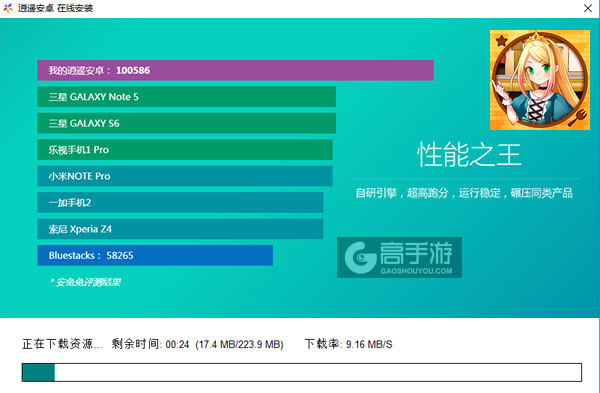Click the filled part of download progress bar
This screenshot has width=600, height=393.
point(38,372)
